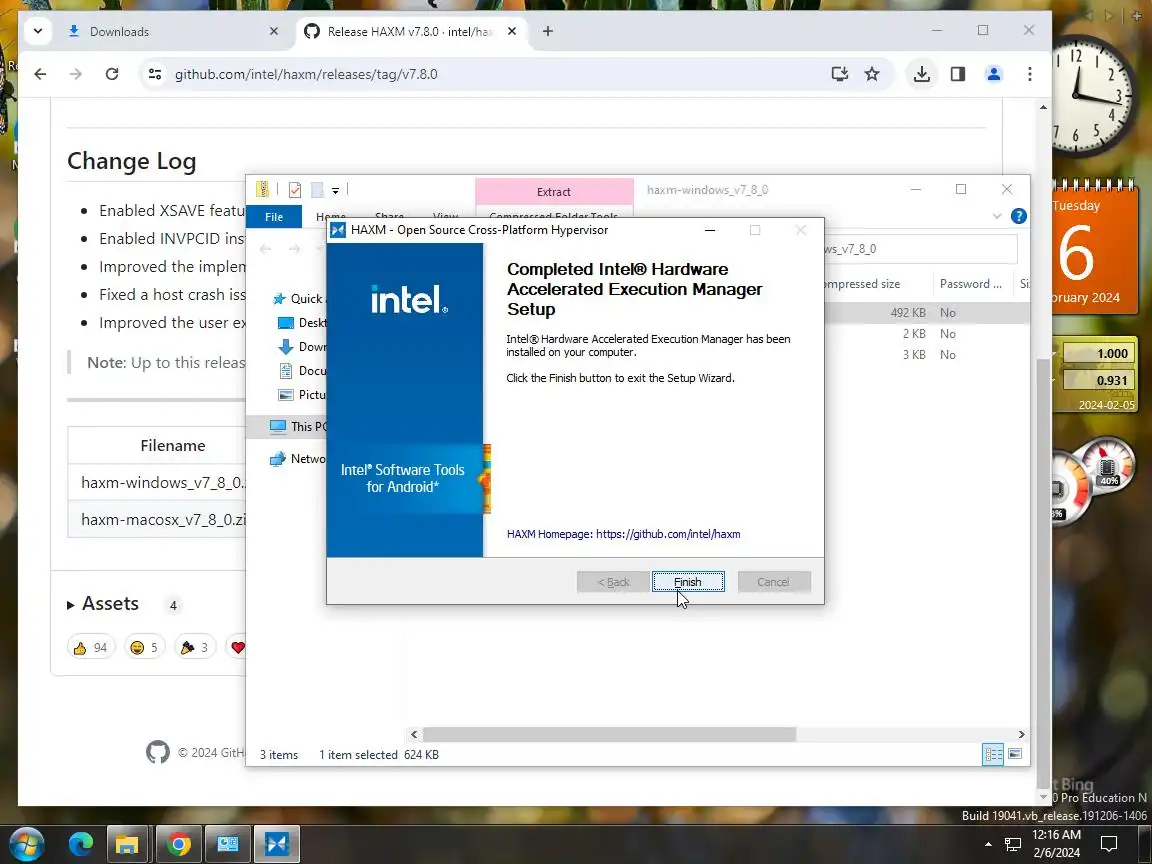
Task: Switch Explorer to details view
Action: coord(993,754)
